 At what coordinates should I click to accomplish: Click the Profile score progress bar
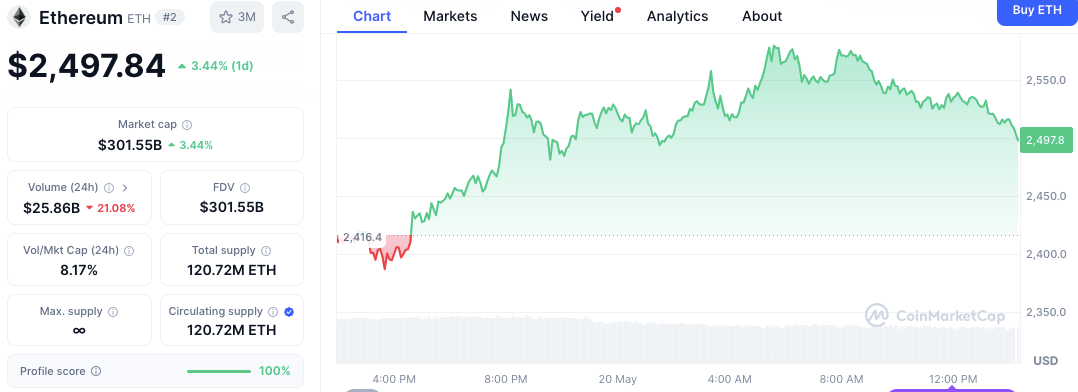click(x=219, y=371)
